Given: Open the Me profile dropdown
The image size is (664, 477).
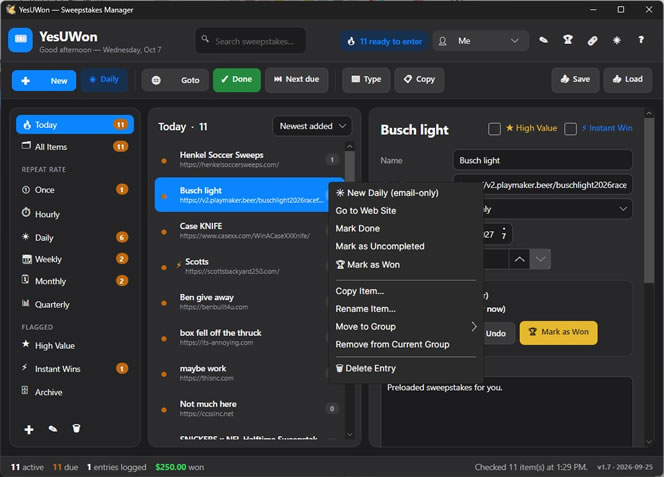Looking at the screenshot, I should pos(481,41).
